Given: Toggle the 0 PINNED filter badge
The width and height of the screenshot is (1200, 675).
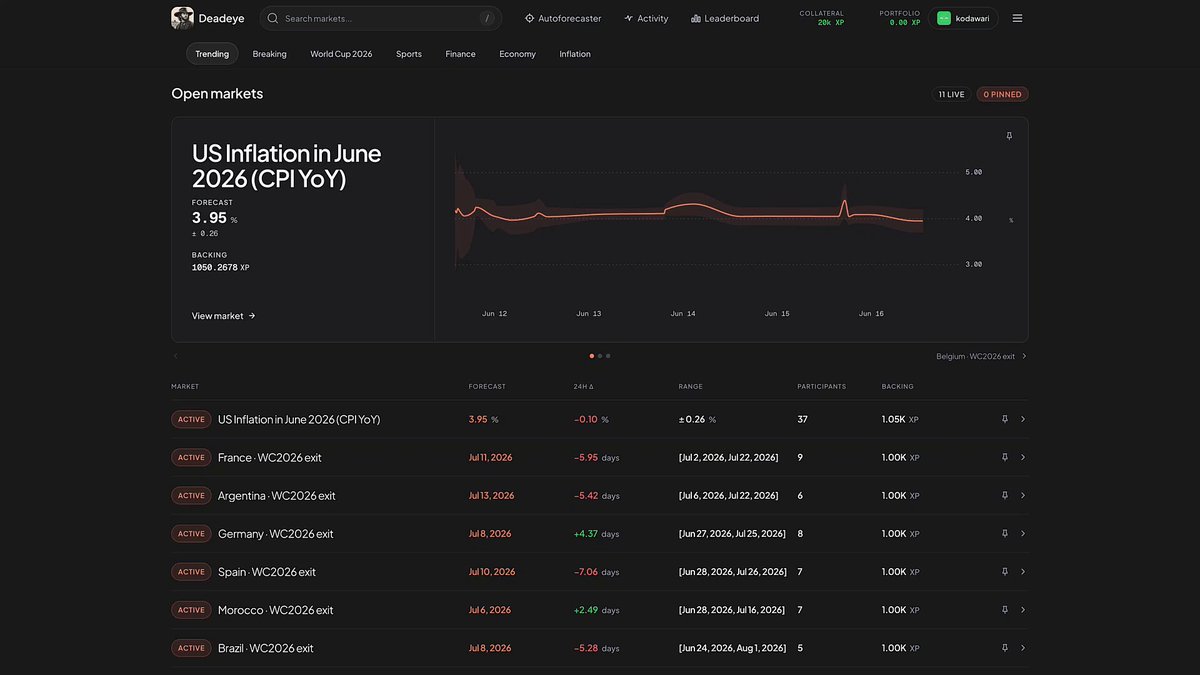Looking at the screenshot, I should coord(1002,94).
